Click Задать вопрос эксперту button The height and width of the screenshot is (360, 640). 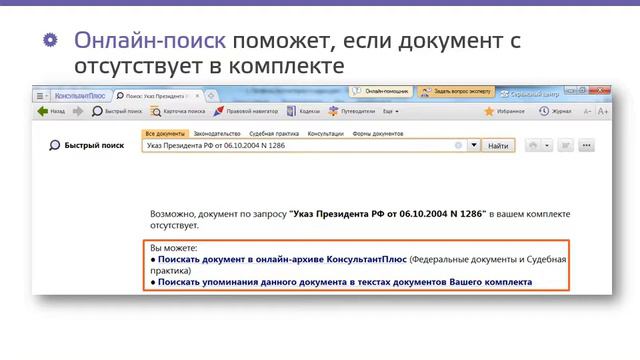point(457,91)
